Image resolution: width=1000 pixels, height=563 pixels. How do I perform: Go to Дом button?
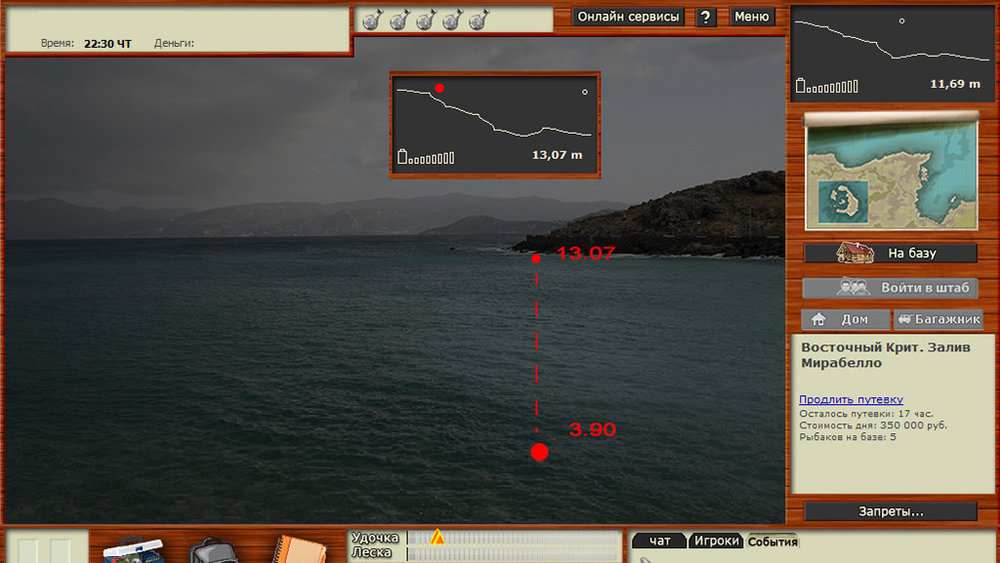[x=845, y=320]
